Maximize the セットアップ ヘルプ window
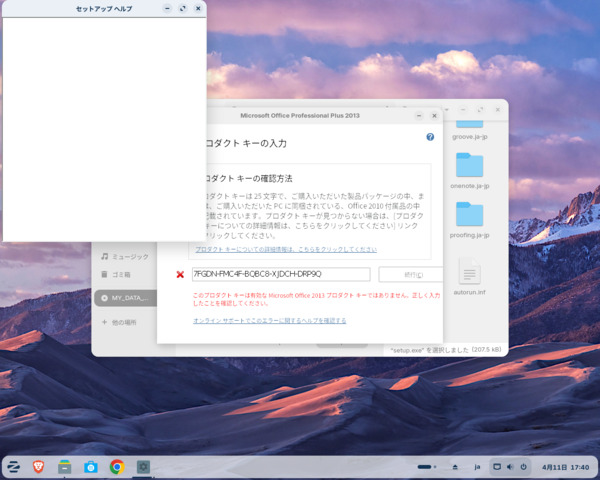 click(183, 8)
